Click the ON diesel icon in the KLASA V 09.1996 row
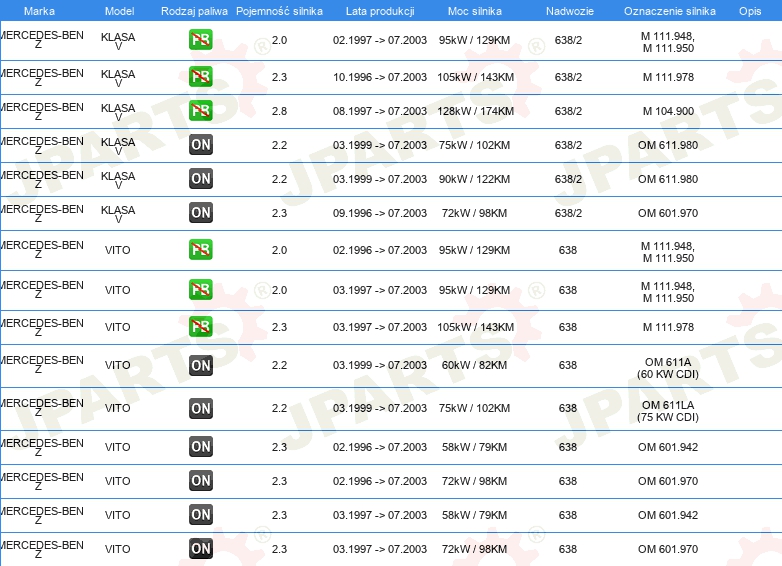The image size is (782, 566). point(200,212)
